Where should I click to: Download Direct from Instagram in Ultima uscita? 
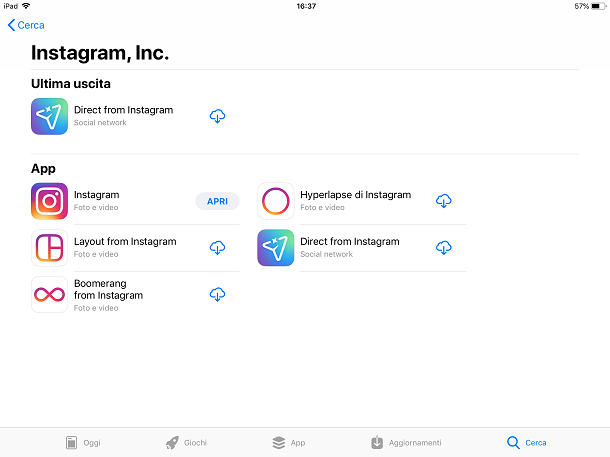[217, 116]
